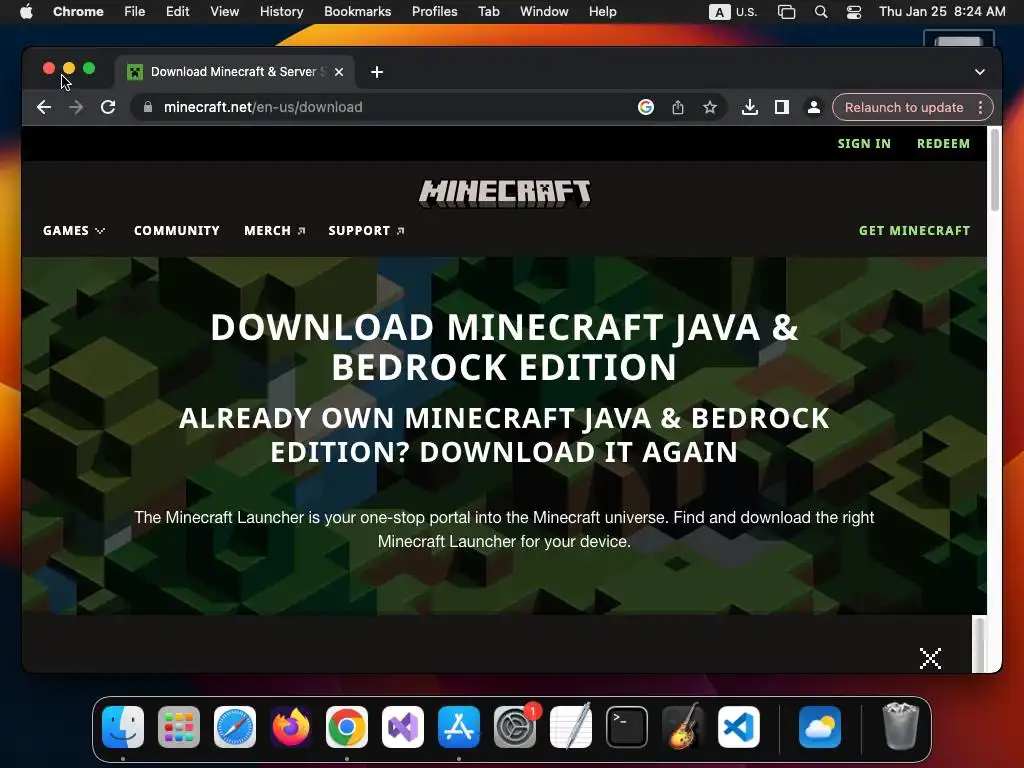Open App Store from the dock
This screenshot has width=1024, height=768.
click(x=459, y=727)
